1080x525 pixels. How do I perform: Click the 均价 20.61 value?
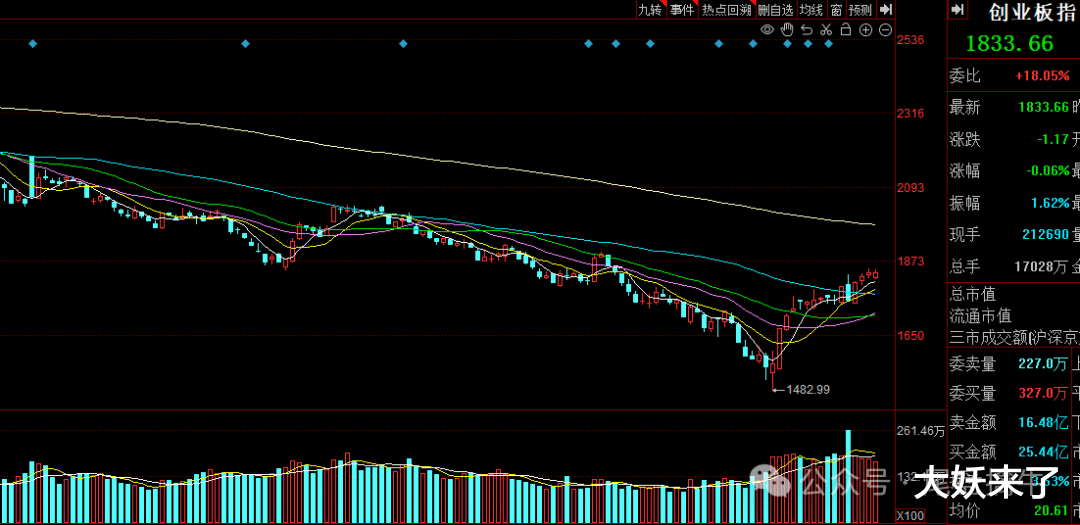coord(1052,511)
